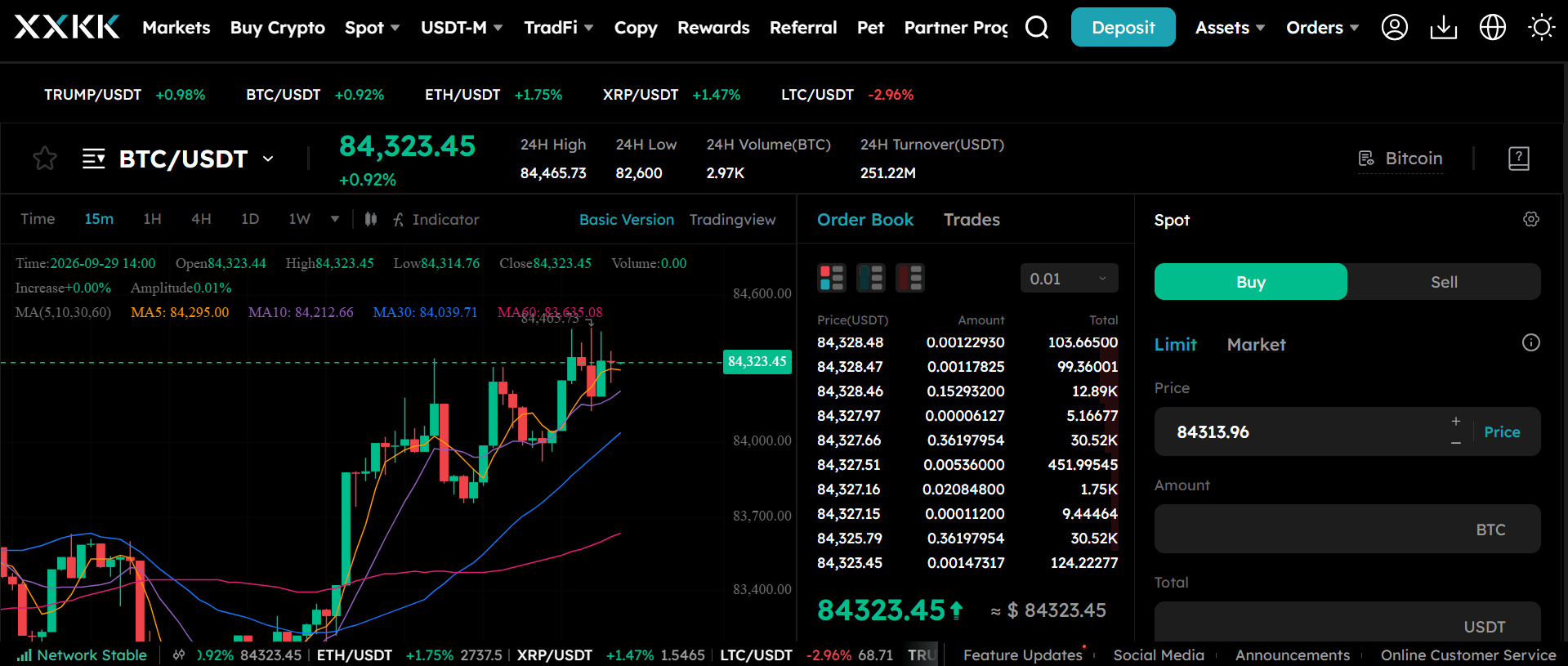Expand the TradFi dropdown

click(x=559, y=28)
